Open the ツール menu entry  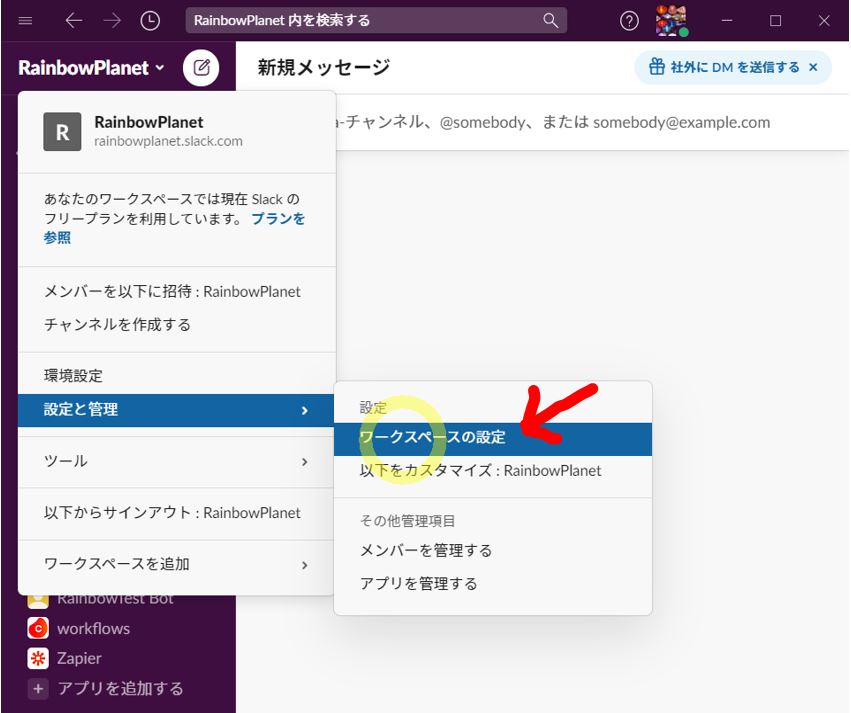176,461
